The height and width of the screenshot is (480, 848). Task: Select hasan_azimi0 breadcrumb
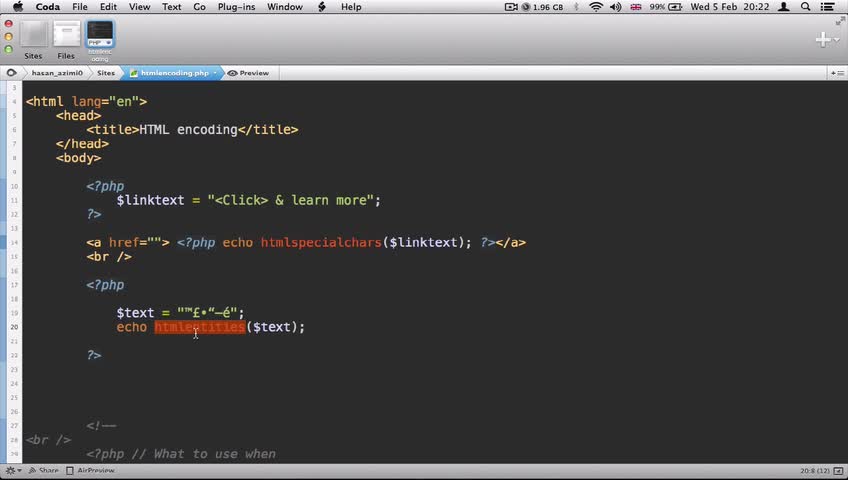[57, 72]
